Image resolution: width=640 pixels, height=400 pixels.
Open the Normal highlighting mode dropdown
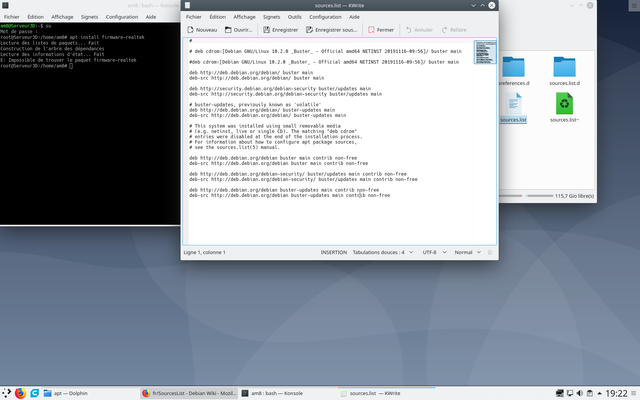pyautogui.click(x=467, y=252)
